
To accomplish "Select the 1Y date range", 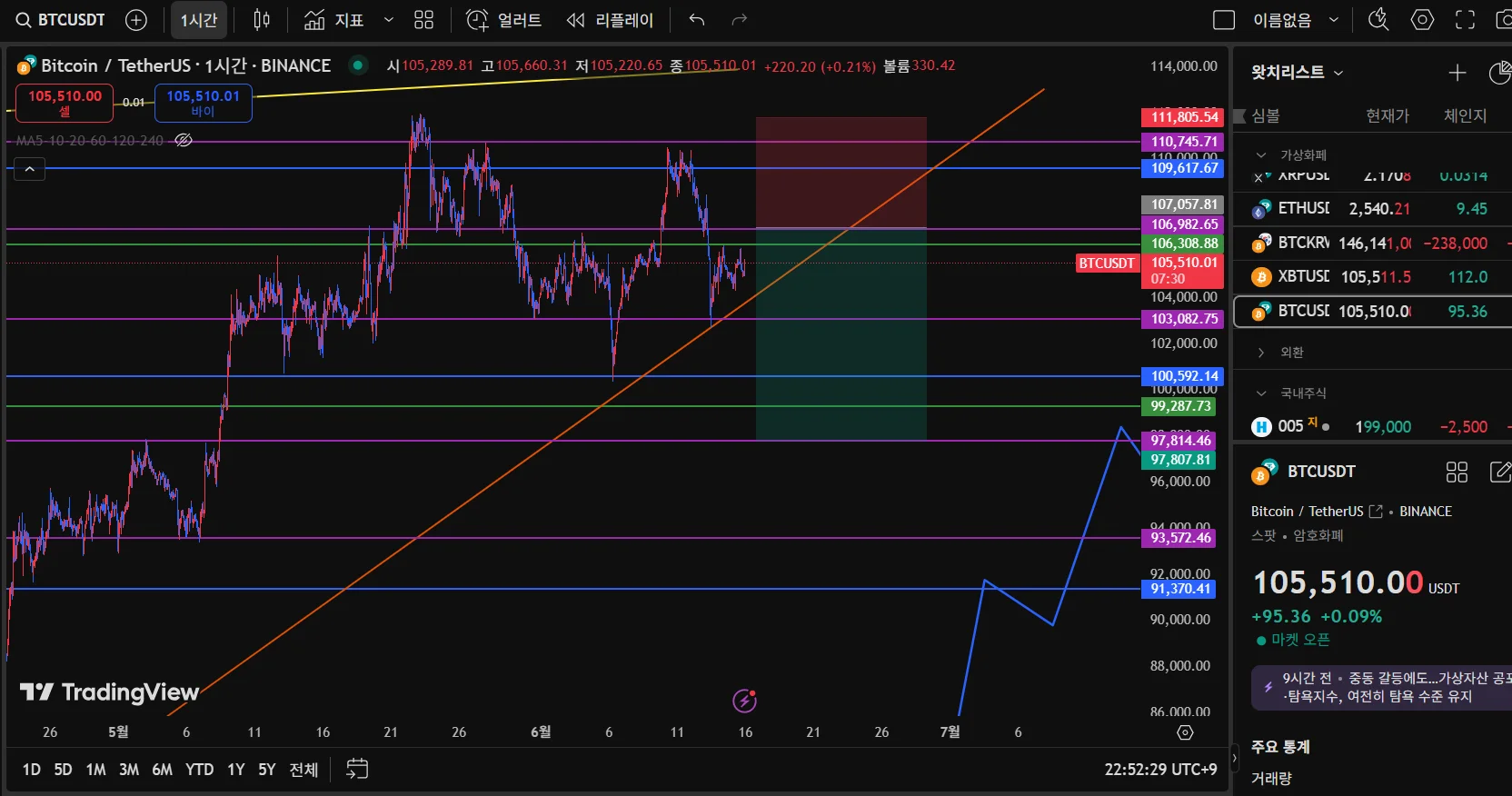I will [236, 770].
